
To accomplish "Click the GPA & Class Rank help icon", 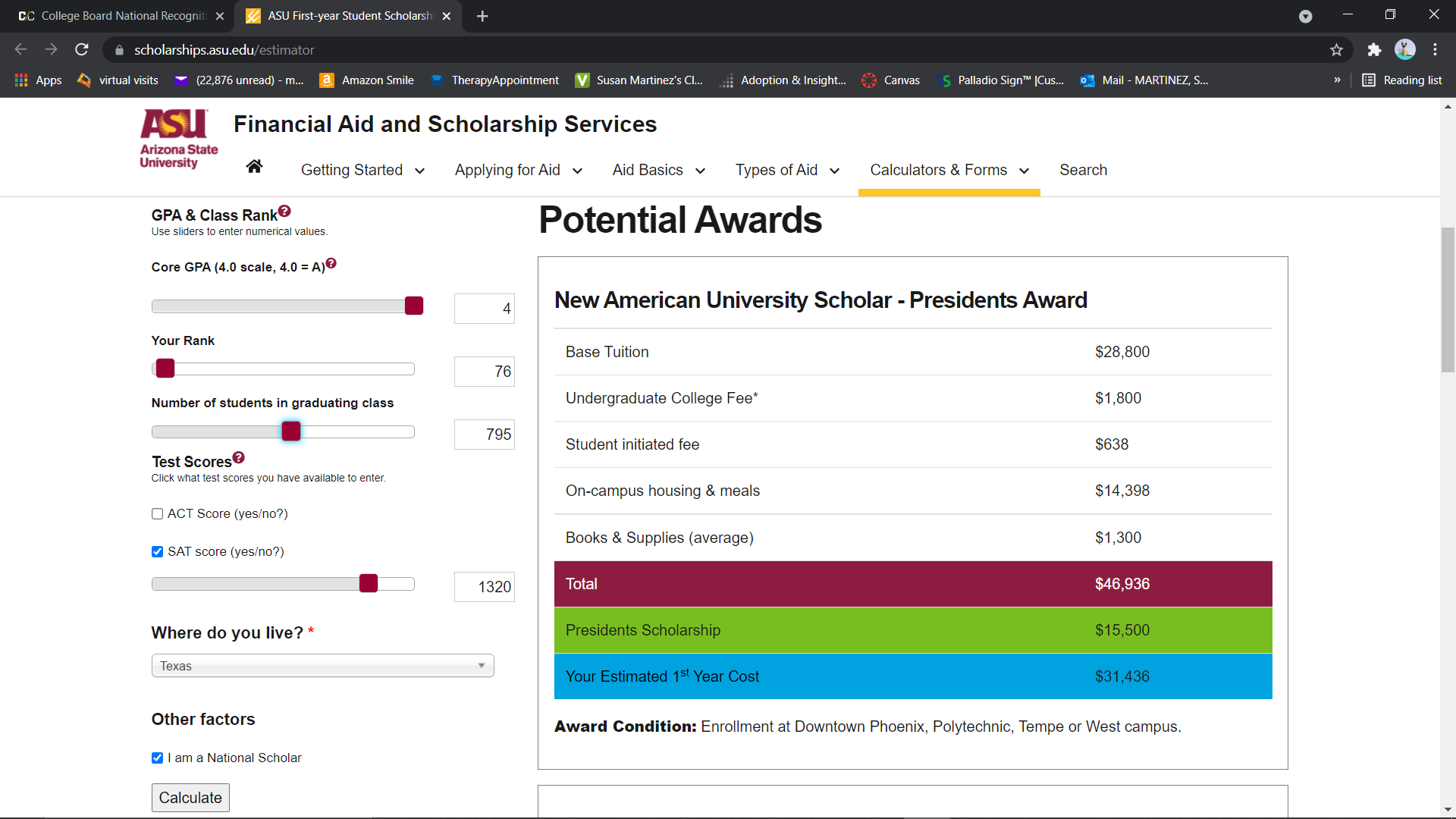I will click(284, 212).
